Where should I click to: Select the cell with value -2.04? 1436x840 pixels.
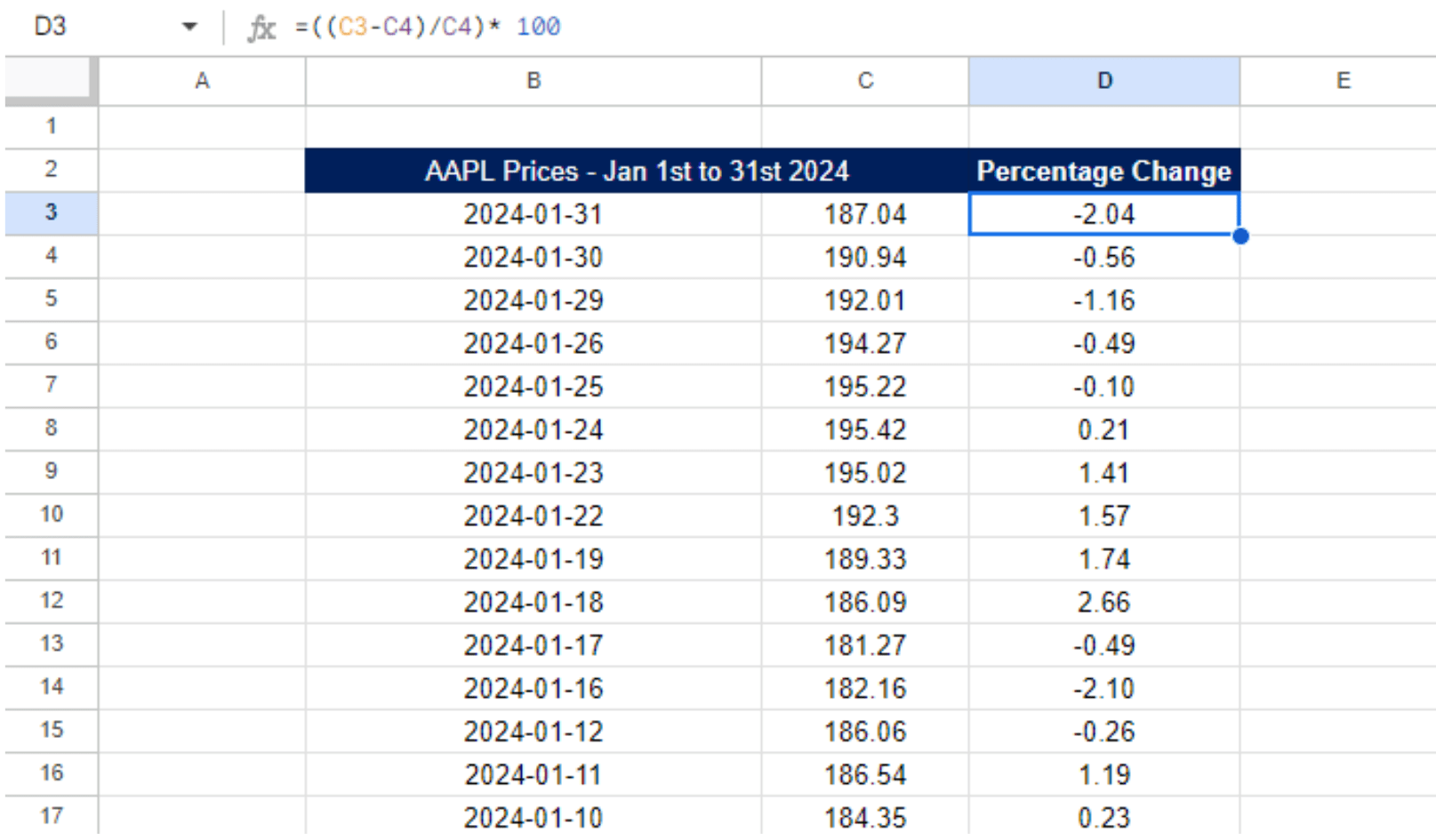(x=1103, y=213)
